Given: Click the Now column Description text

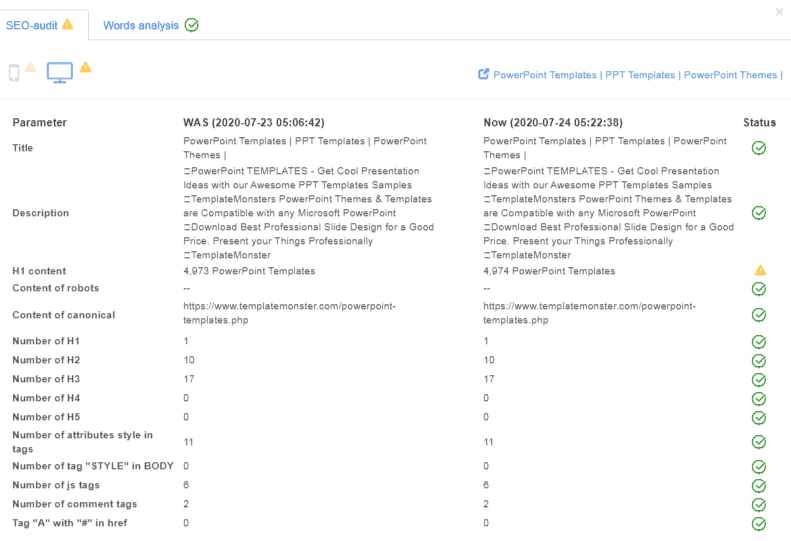Looking at the screenshot, I should [x=609, y=213].
